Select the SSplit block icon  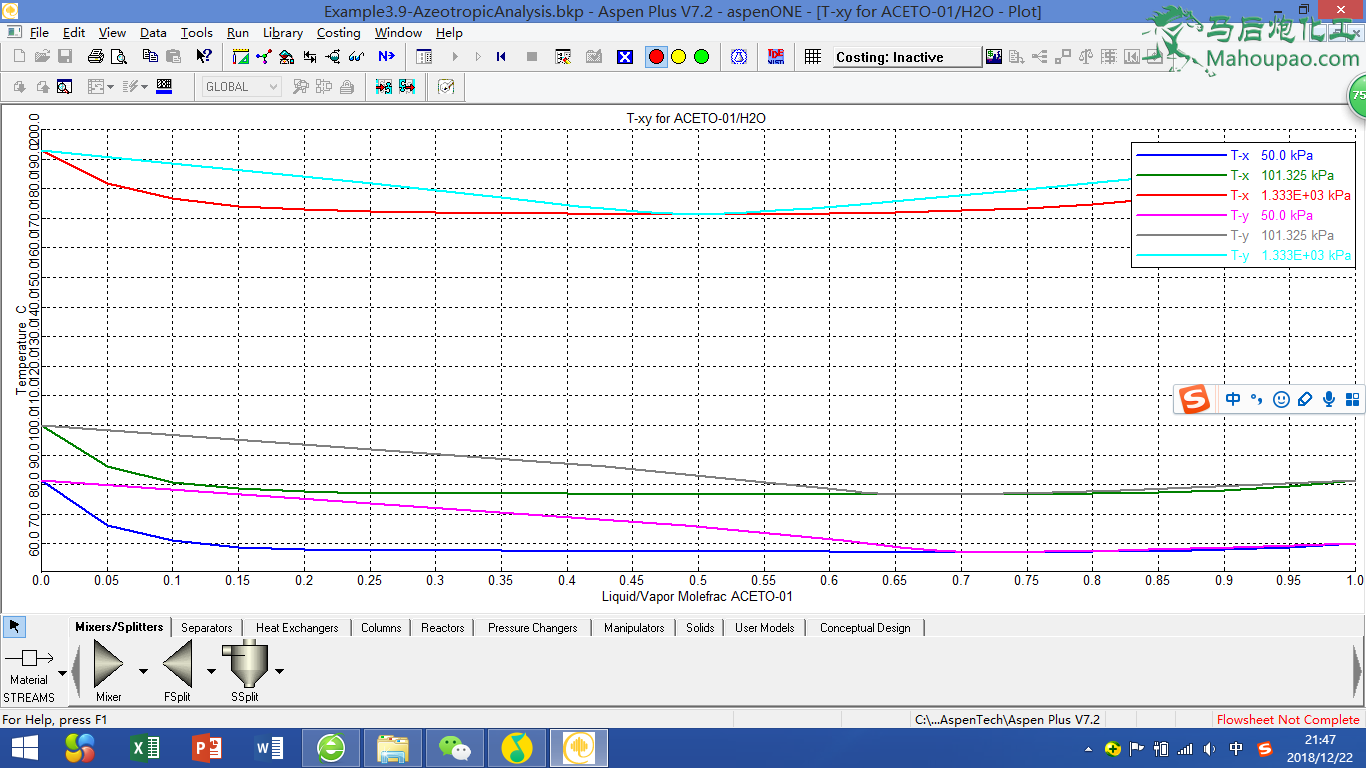pos(244,664)
